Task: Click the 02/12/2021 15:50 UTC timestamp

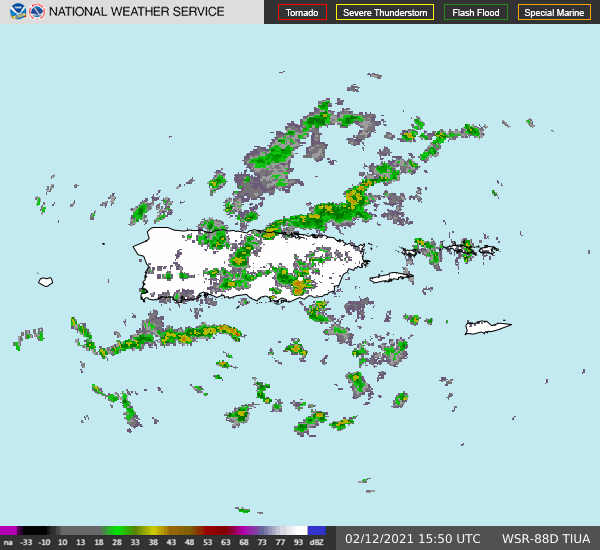Action: (412, 538)
